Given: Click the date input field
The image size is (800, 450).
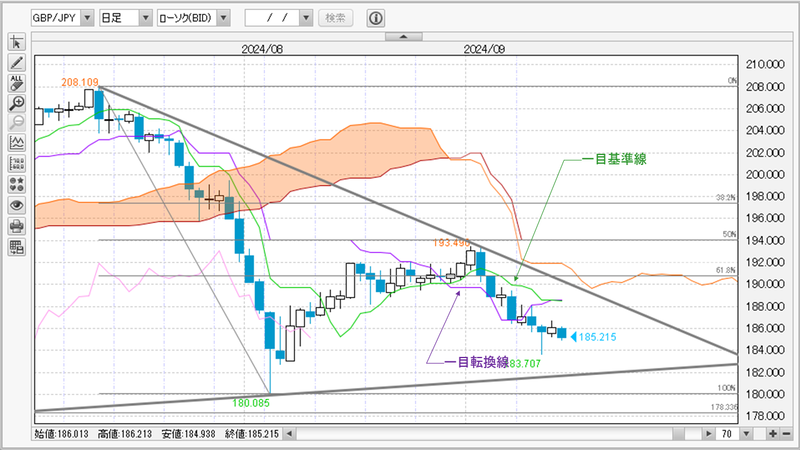Looking at the screenshot, I should coord(272,18).
